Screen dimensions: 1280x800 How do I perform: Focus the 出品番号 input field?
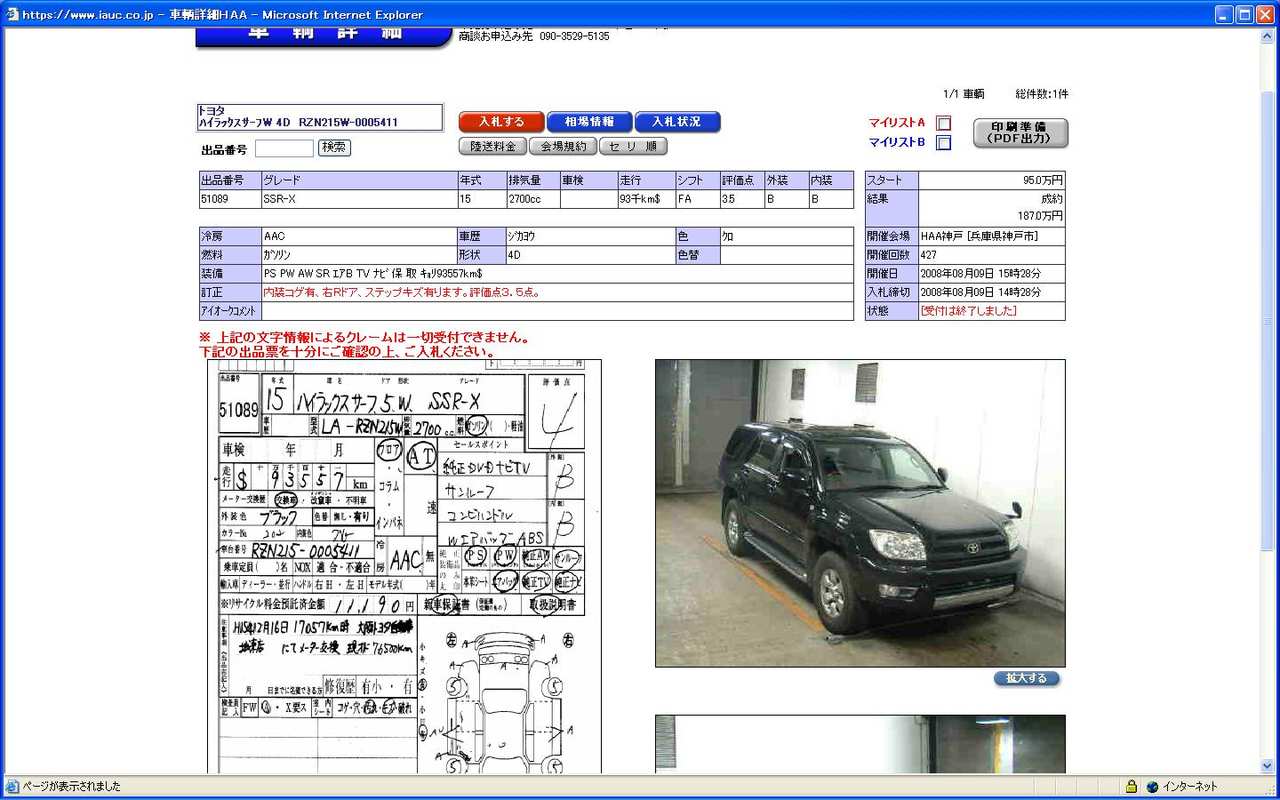click(284, 148)
